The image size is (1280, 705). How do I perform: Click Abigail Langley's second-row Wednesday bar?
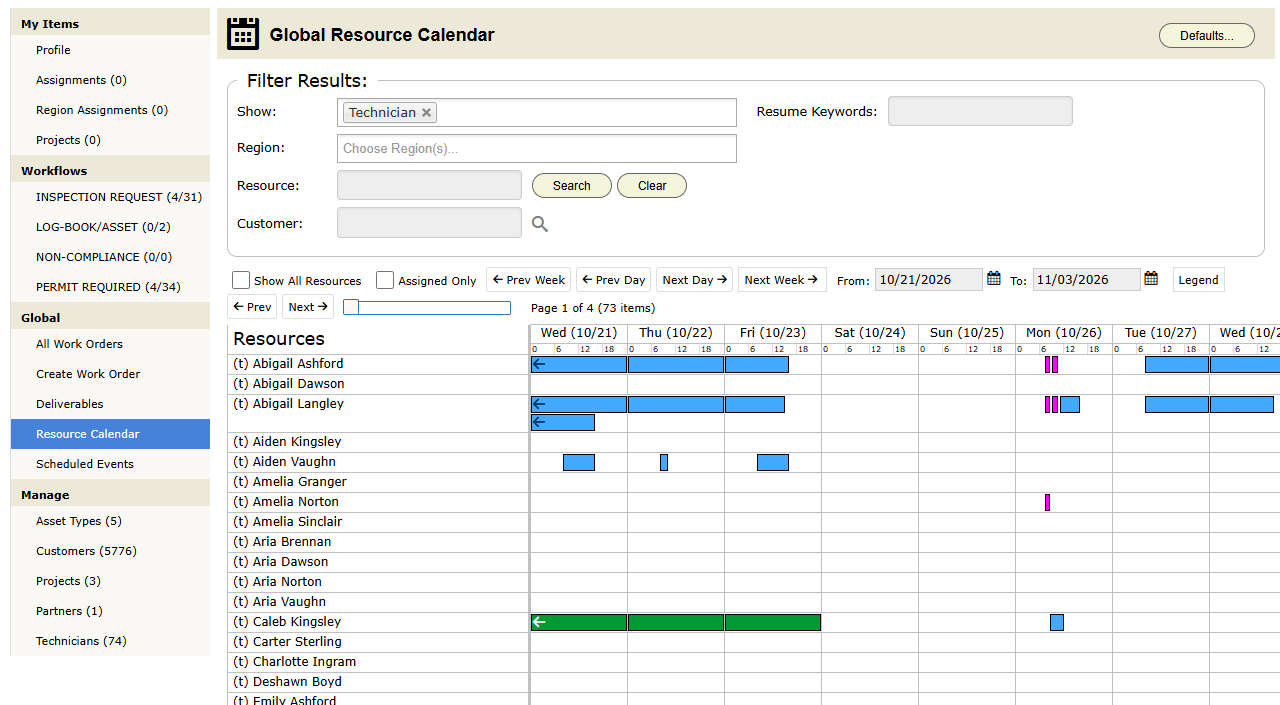(563, 423)
